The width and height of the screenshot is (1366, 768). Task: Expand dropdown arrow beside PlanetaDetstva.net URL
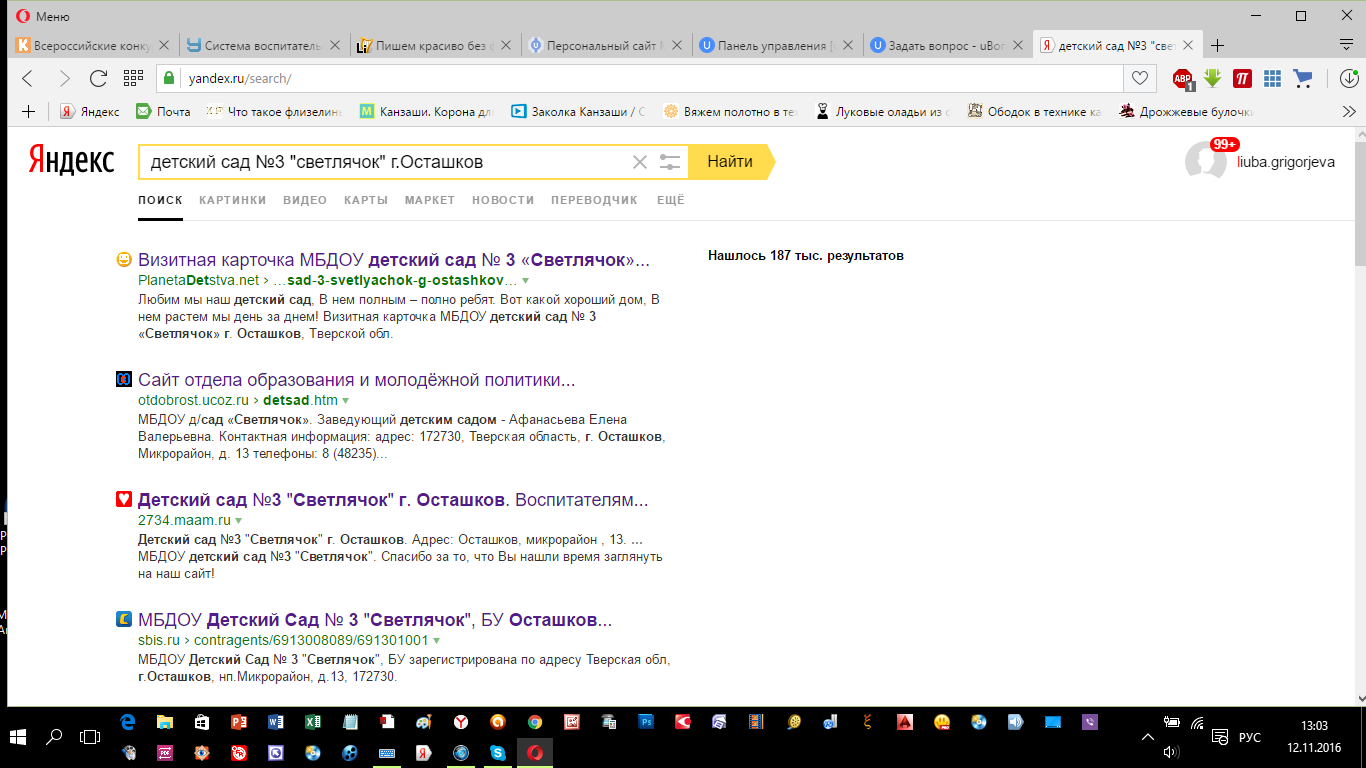(x=525, y=281)
